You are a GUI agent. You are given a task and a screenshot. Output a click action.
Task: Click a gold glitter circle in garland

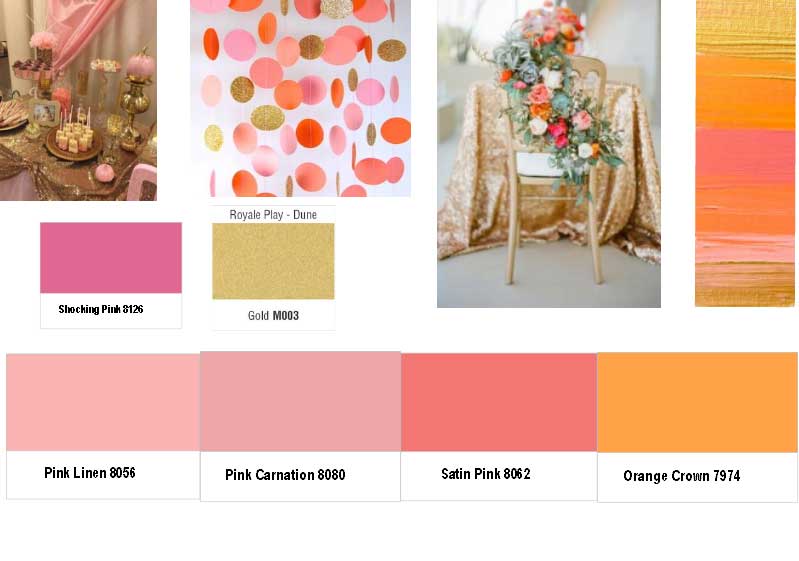[267, 118]
